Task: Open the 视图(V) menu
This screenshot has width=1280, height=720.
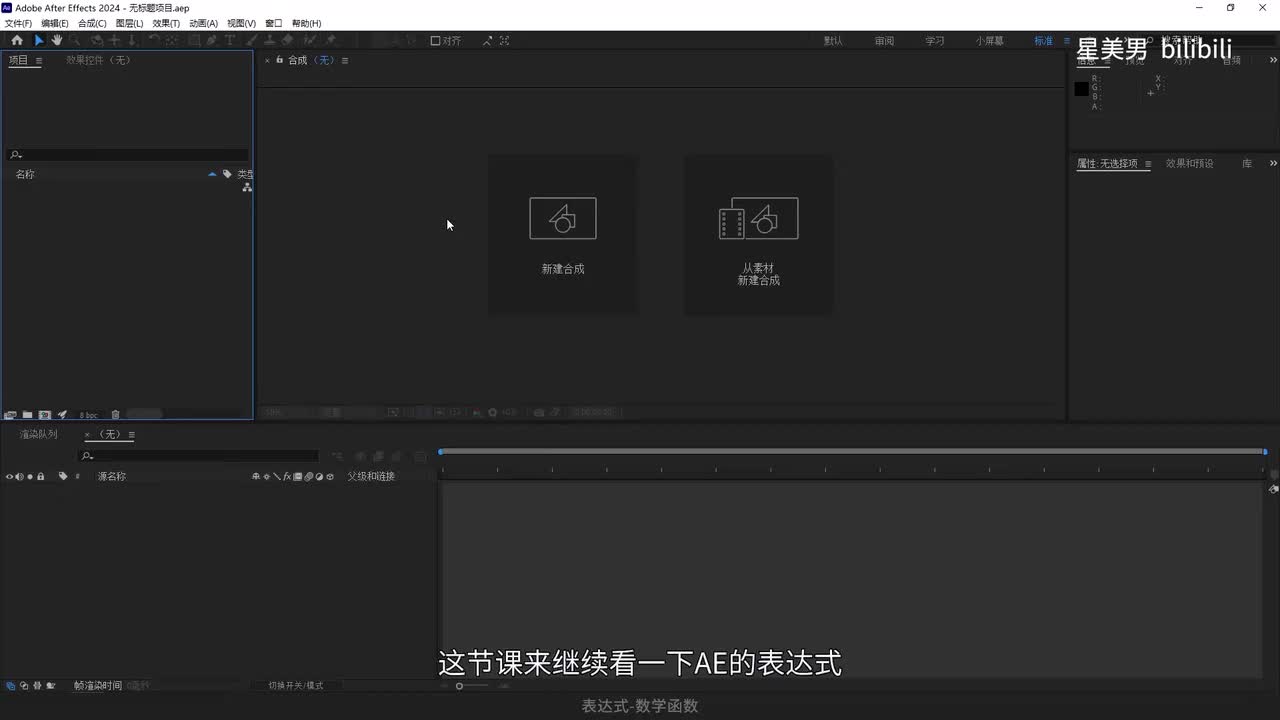Action: click(x=241, y=23)
